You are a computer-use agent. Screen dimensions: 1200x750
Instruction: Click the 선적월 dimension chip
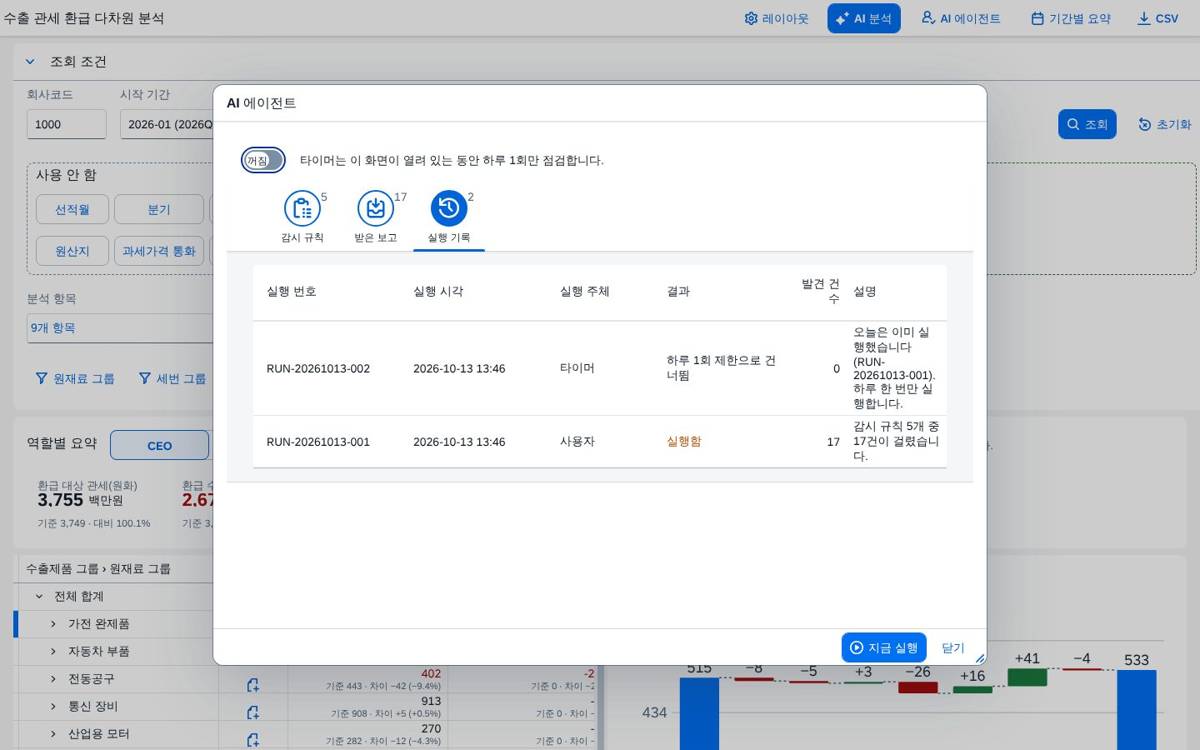tap(72, 210)
